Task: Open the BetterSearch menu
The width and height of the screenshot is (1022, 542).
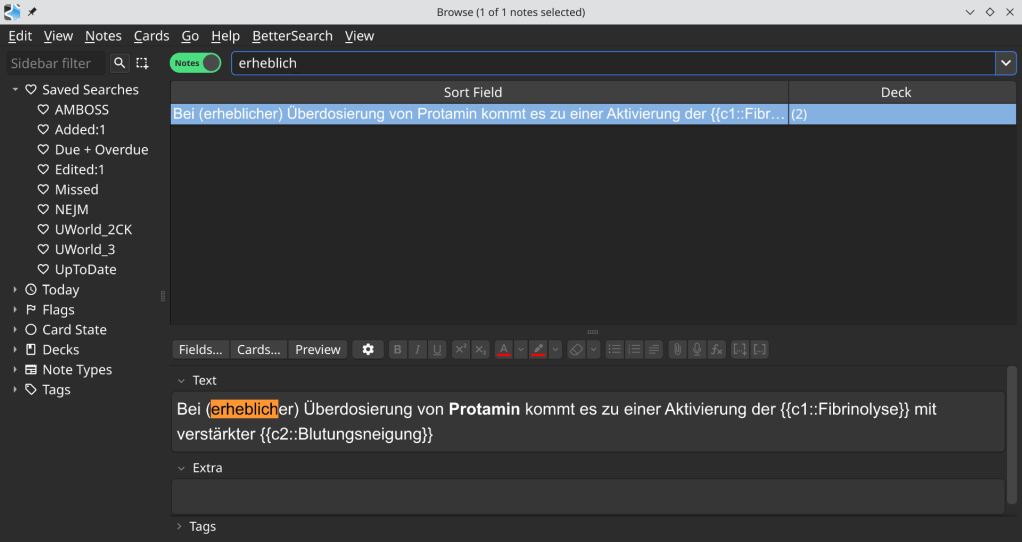Action: [x=292, y=36]
